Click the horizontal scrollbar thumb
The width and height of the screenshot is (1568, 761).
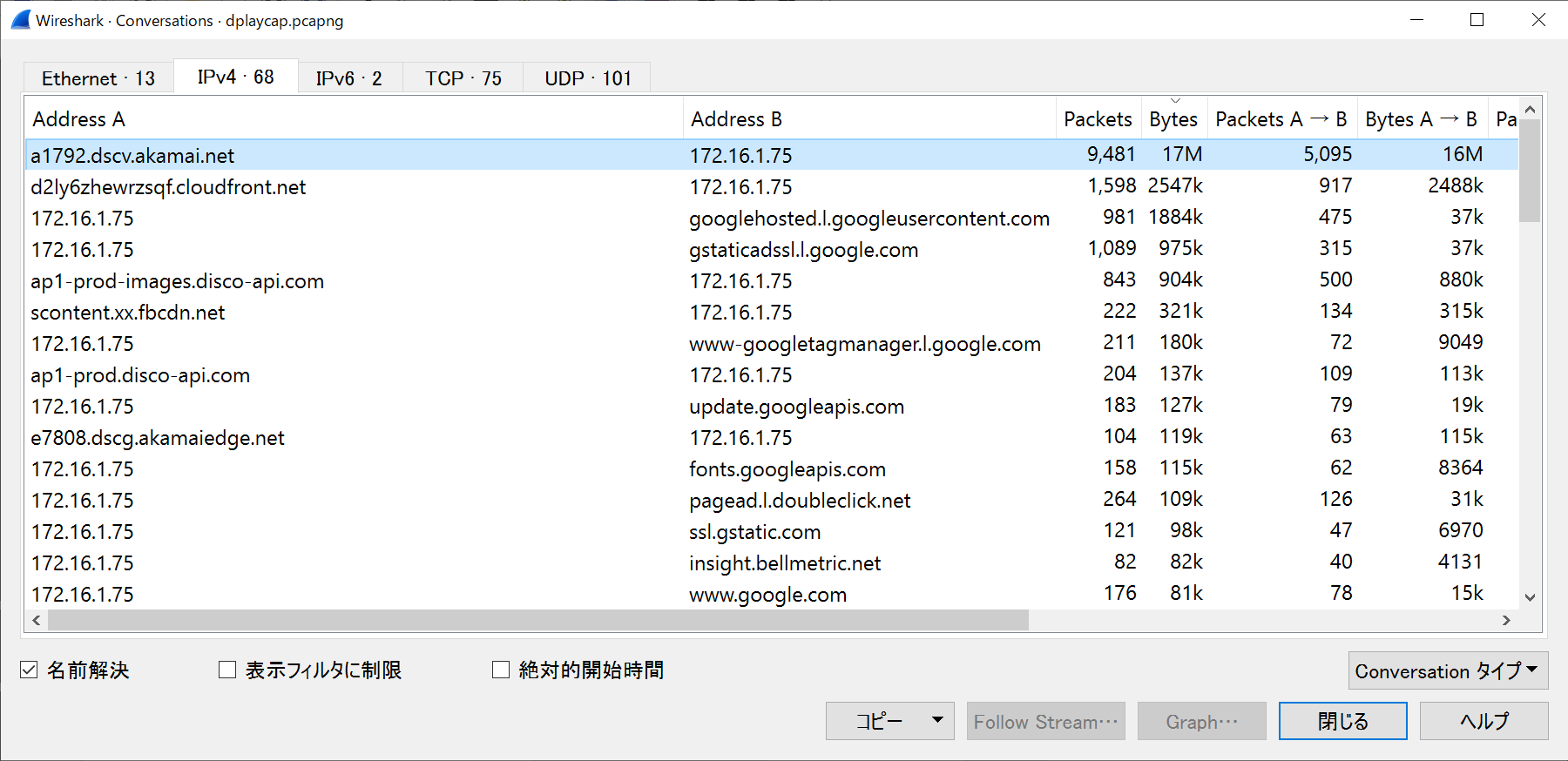point(538,620)
